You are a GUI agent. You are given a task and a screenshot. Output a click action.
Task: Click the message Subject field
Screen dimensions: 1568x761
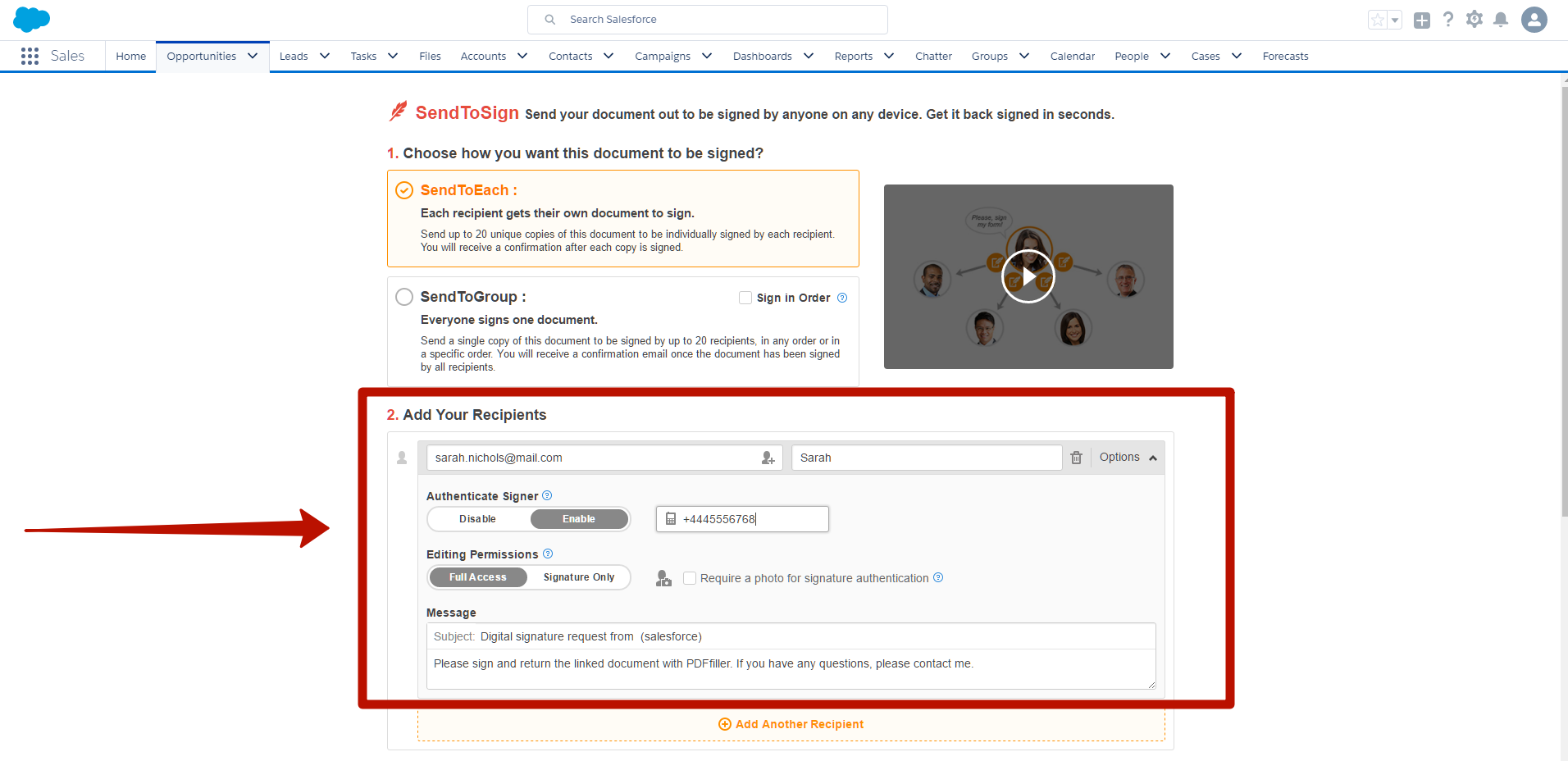(791, 636)
